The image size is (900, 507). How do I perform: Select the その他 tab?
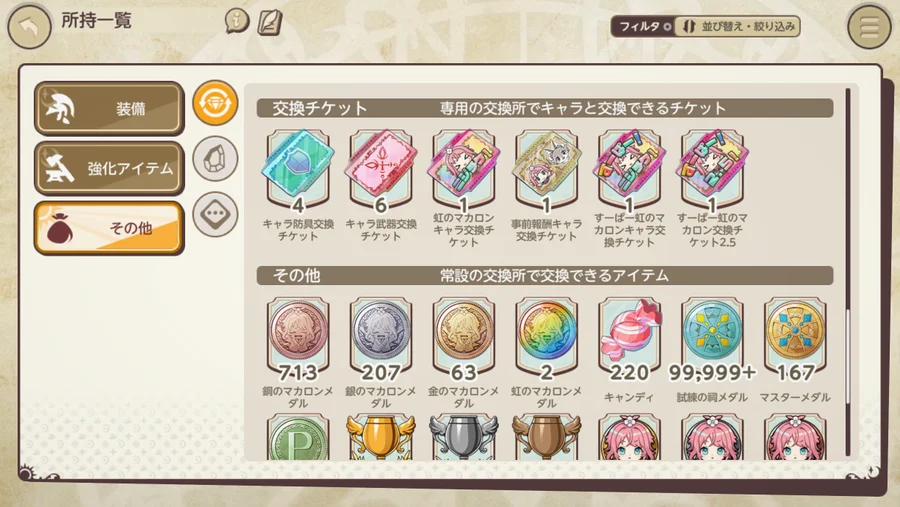109,228
